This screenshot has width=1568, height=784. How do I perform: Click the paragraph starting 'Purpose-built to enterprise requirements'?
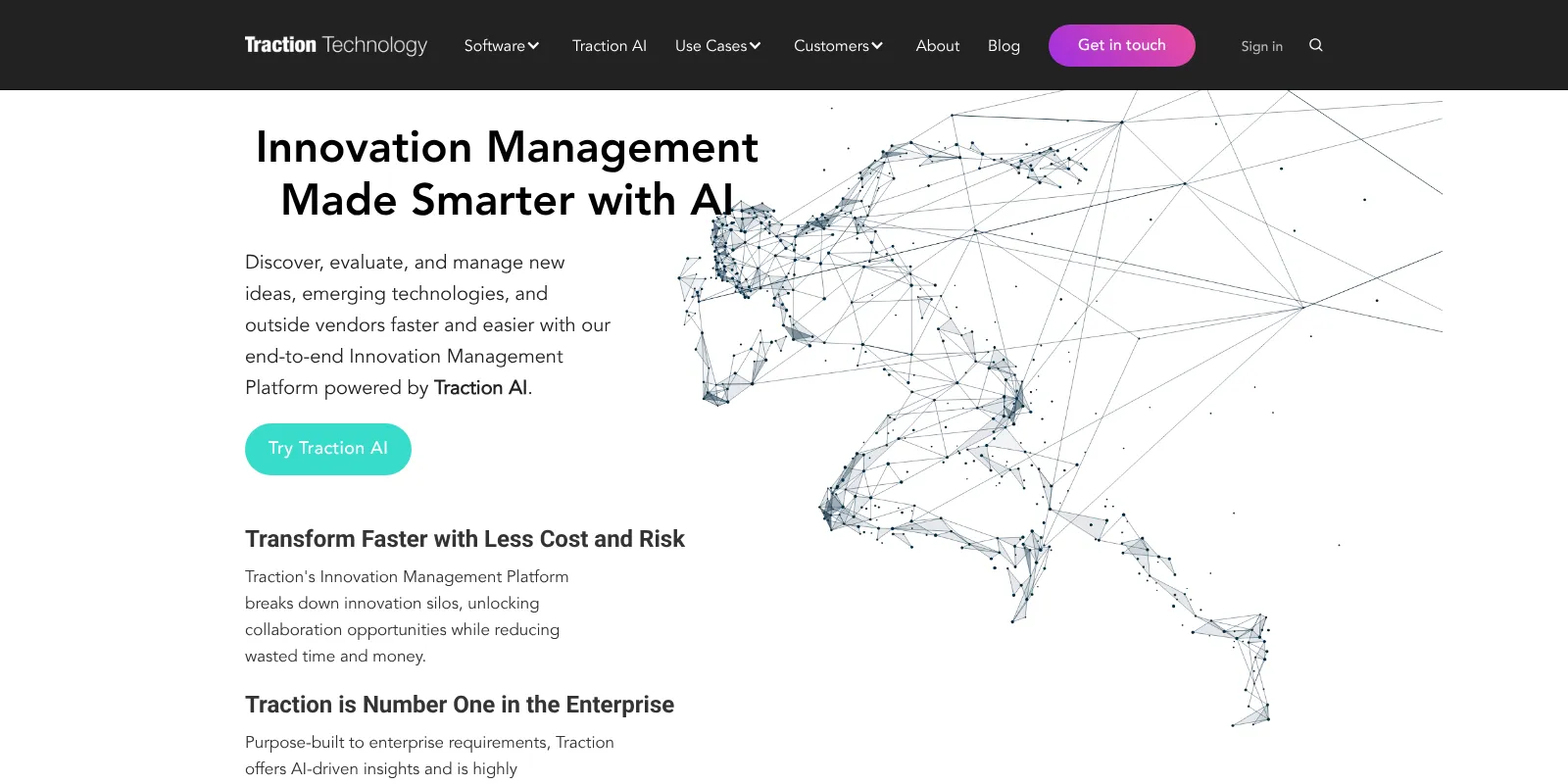pos(429,756)
